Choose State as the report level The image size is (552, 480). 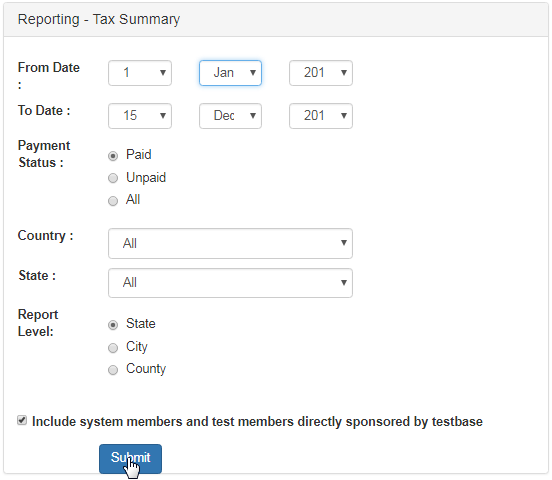[x=113, y=325]
